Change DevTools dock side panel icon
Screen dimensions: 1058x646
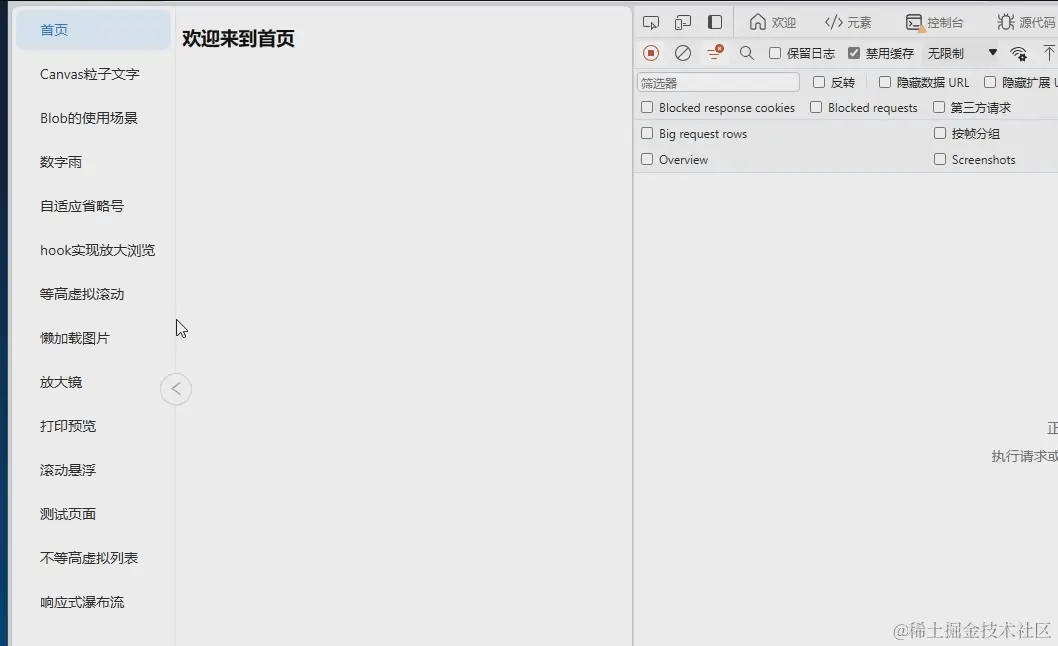(713, 21)
